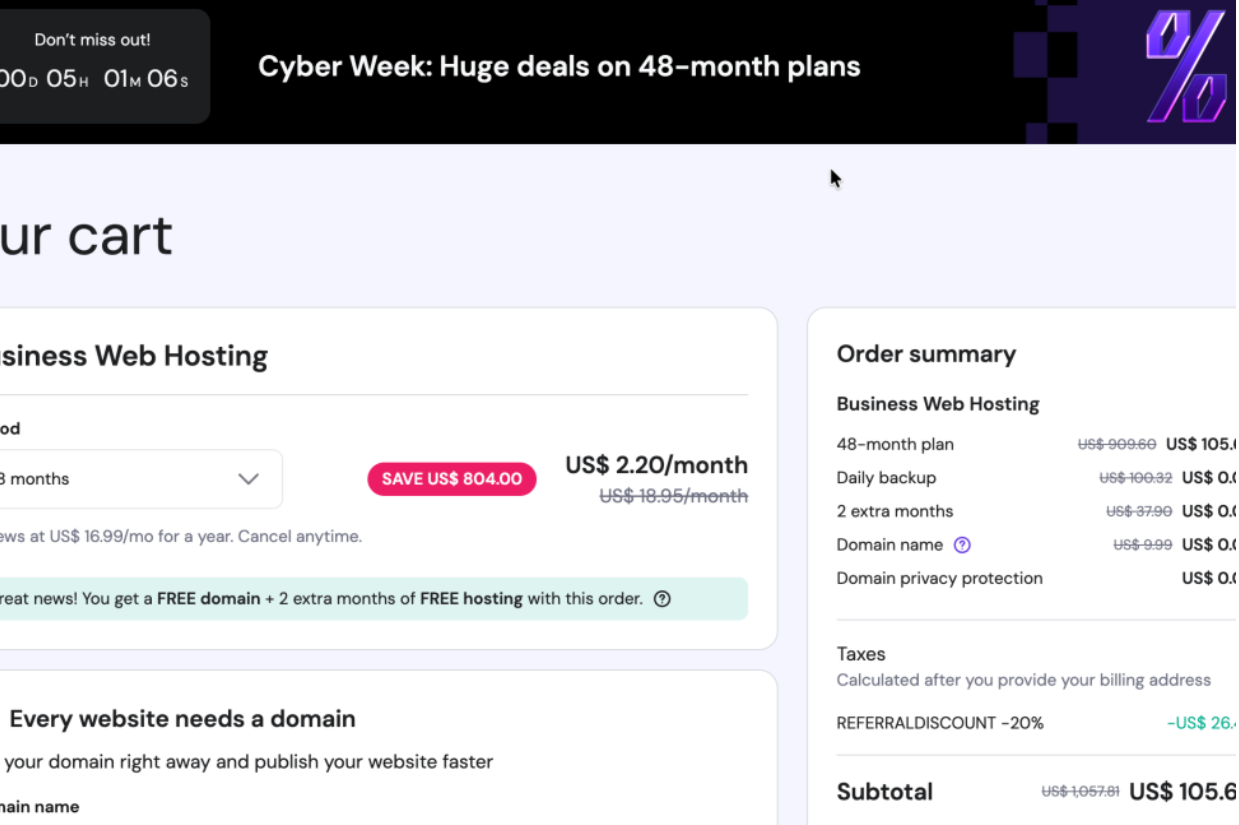Click the renewal notice mentioning US$ 16.99/mo
The width and height of the screenshot is (1239, 825).
[180, 537]
